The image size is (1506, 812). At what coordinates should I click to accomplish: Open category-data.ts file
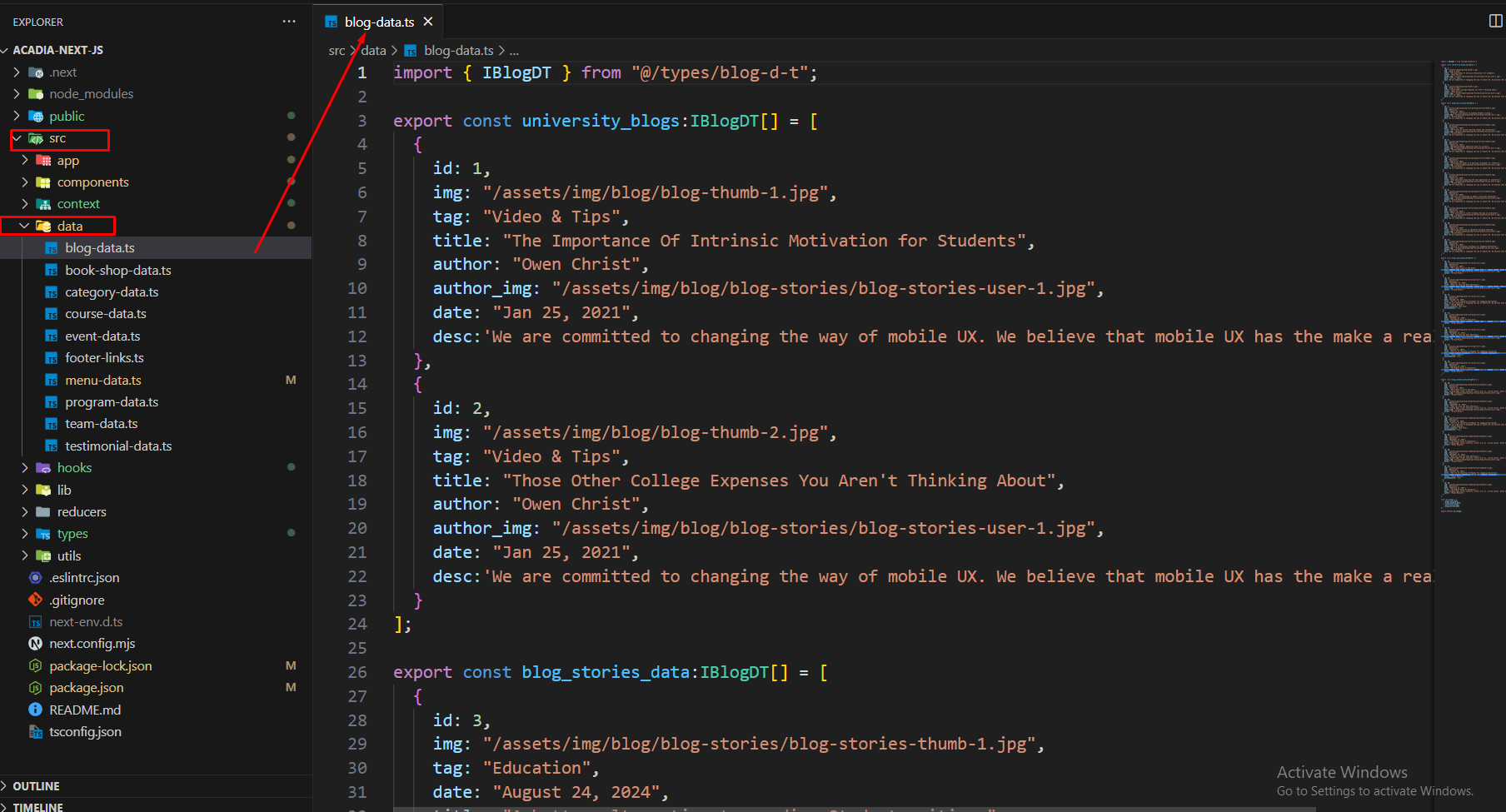pyautogui.click(x=112, y=292)
